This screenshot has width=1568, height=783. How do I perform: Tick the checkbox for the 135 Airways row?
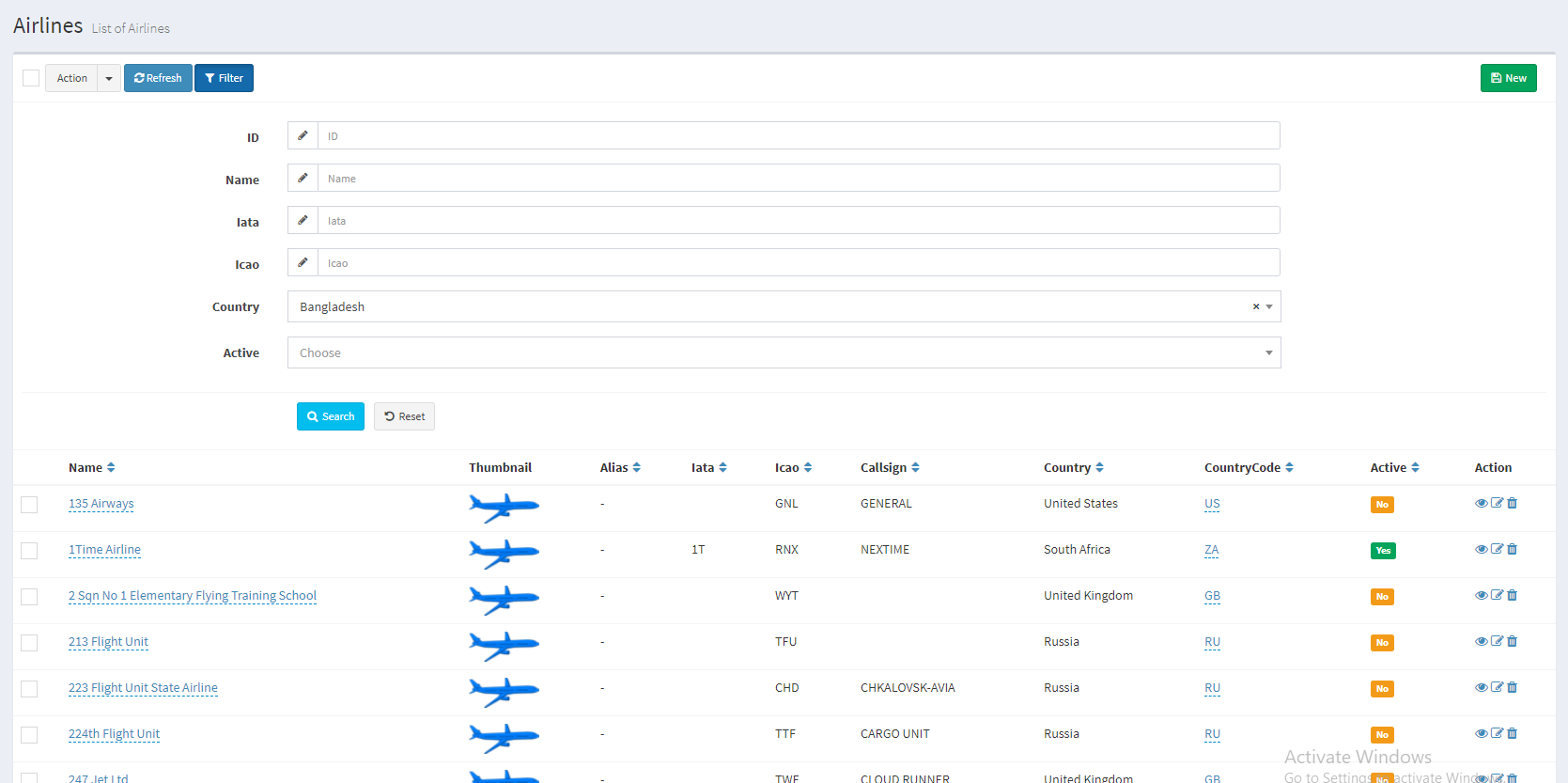[x=30, y=505]
